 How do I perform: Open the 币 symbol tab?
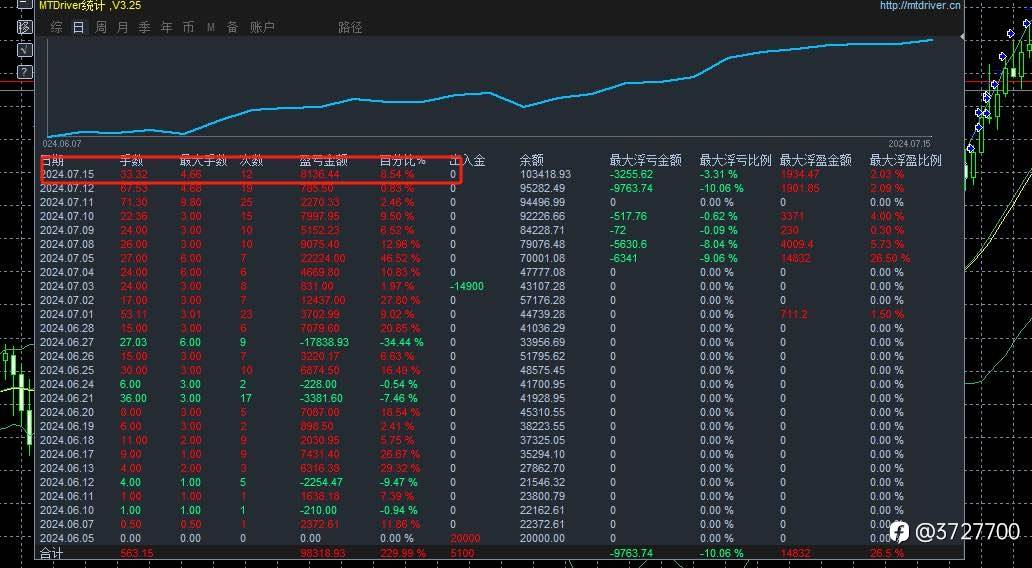click(x=188, y=28)
